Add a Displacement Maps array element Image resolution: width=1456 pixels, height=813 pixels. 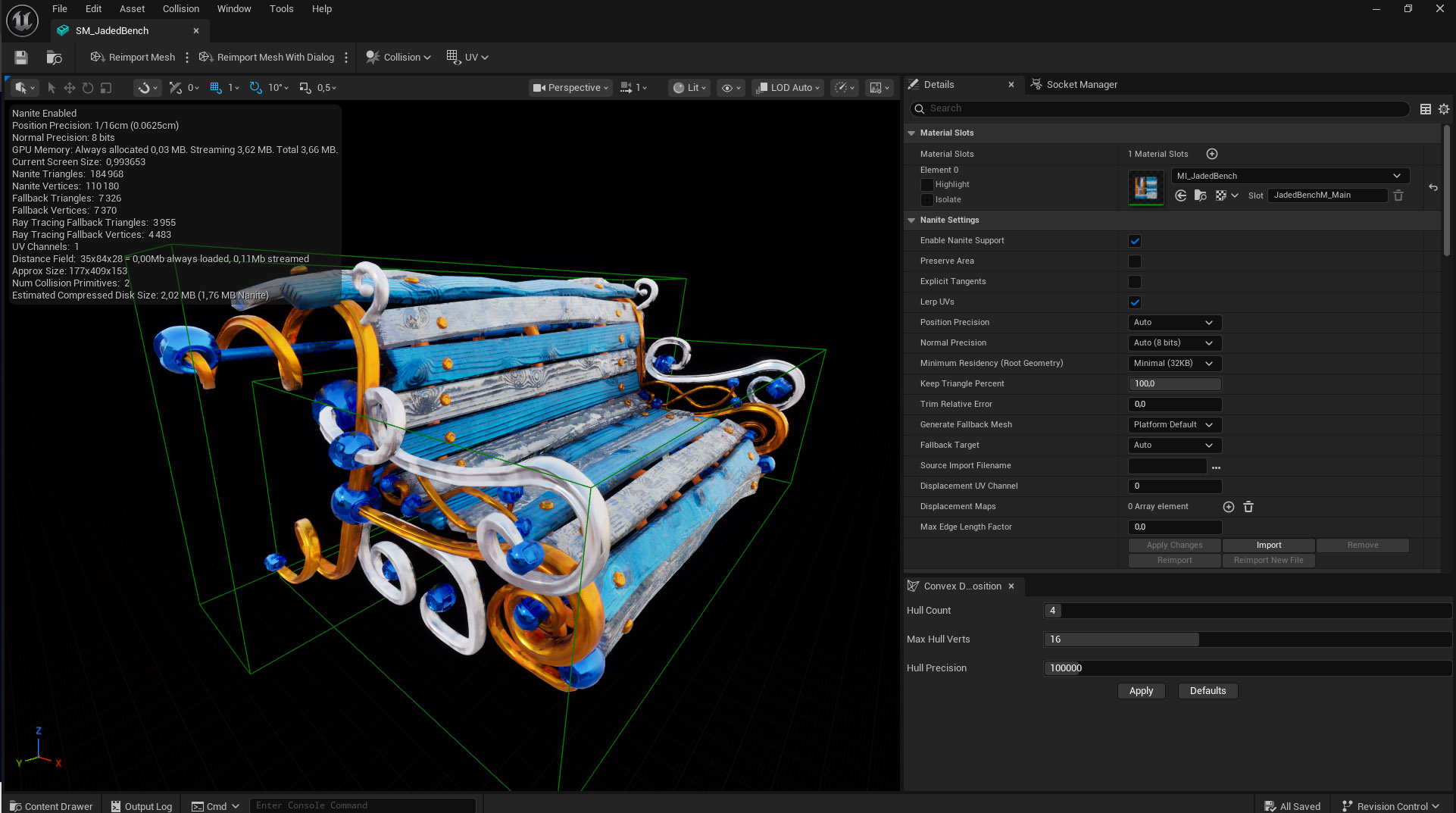tap(1229, 507)
